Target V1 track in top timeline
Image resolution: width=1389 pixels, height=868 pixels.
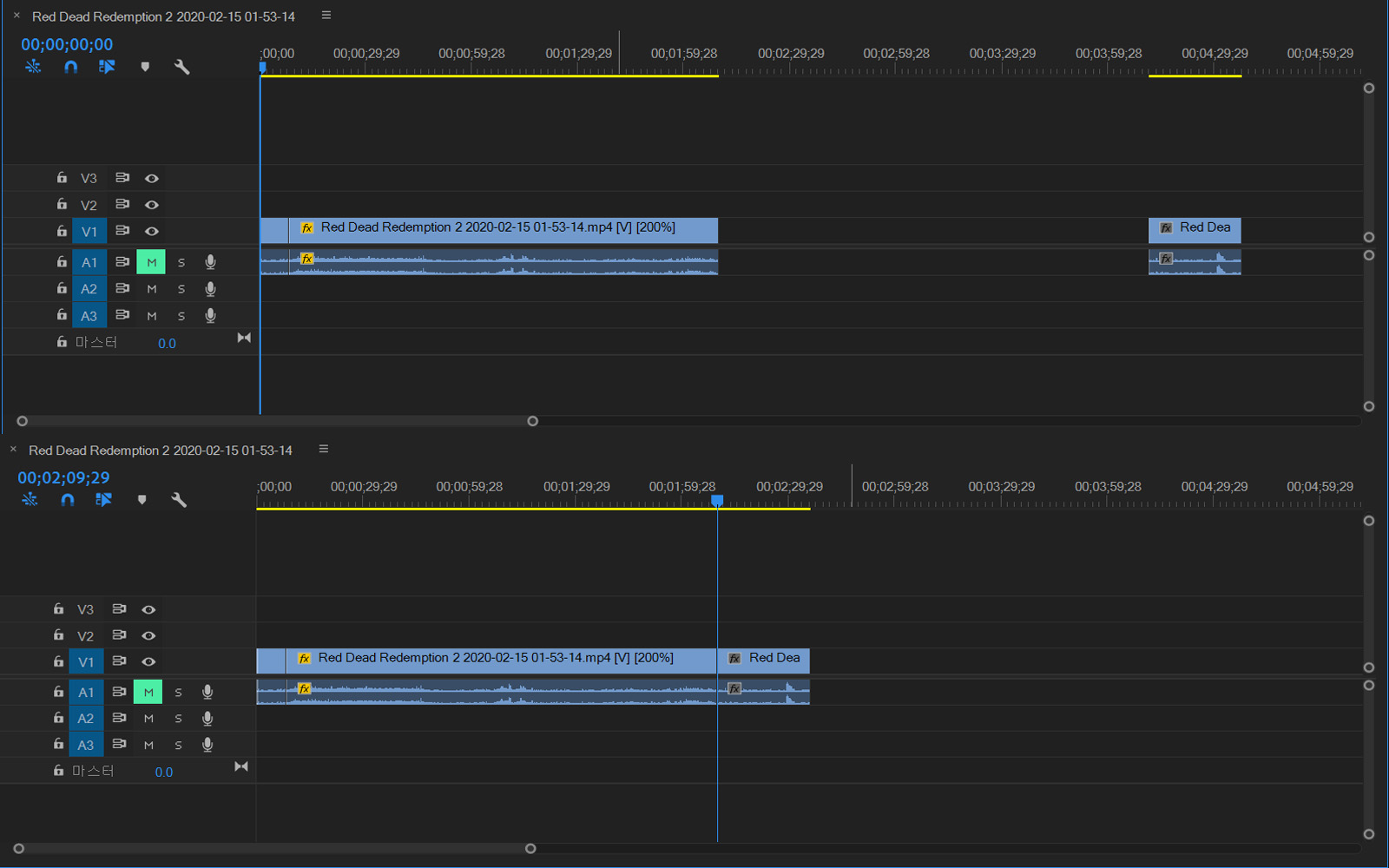tap(89, 232)
